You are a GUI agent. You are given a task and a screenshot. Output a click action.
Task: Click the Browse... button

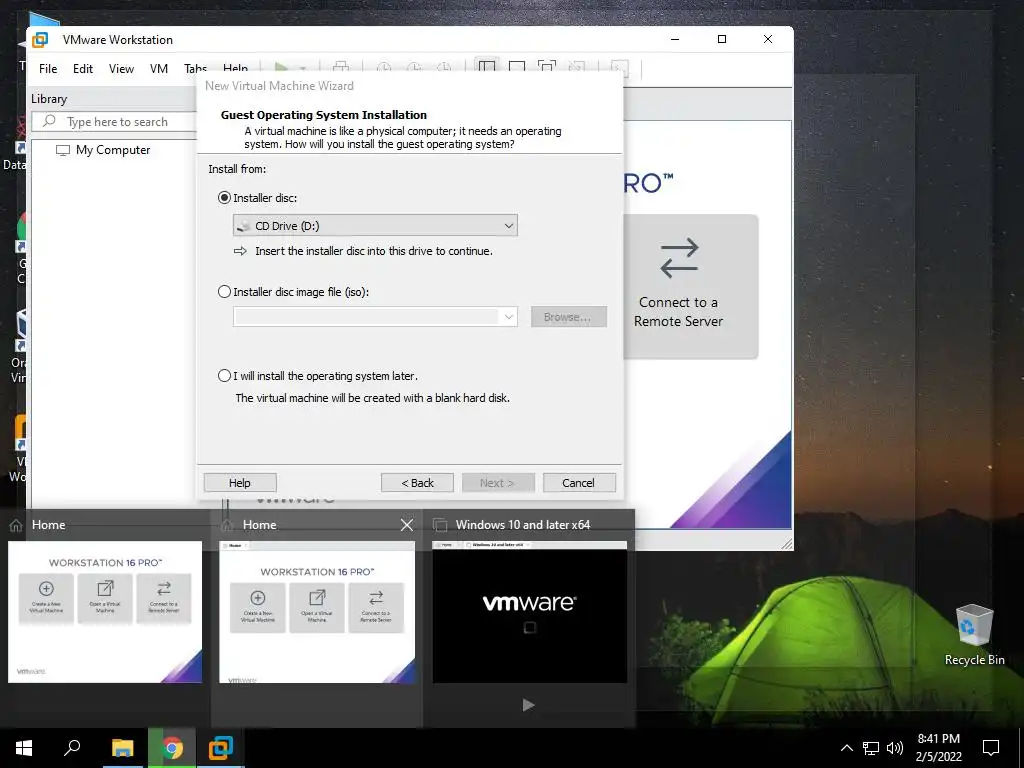tap(568, 317)
